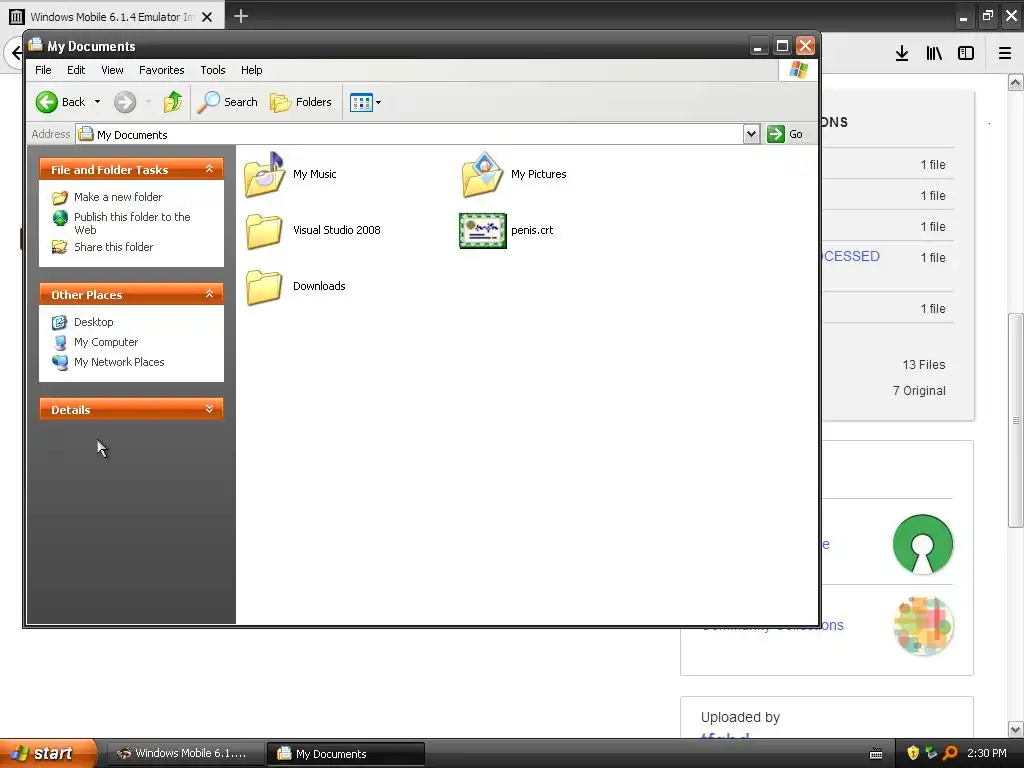
Task: Open the Back history dropdown arrow
Action: click(97, 102)
